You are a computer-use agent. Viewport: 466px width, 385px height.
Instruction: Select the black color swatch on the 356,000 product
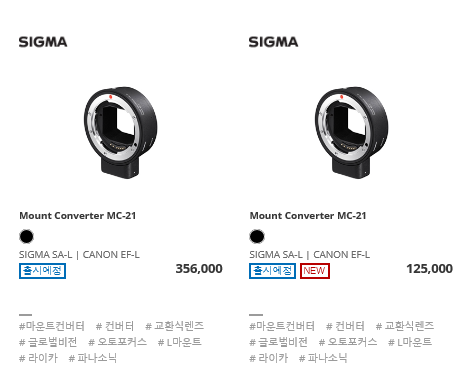point(26,237)
